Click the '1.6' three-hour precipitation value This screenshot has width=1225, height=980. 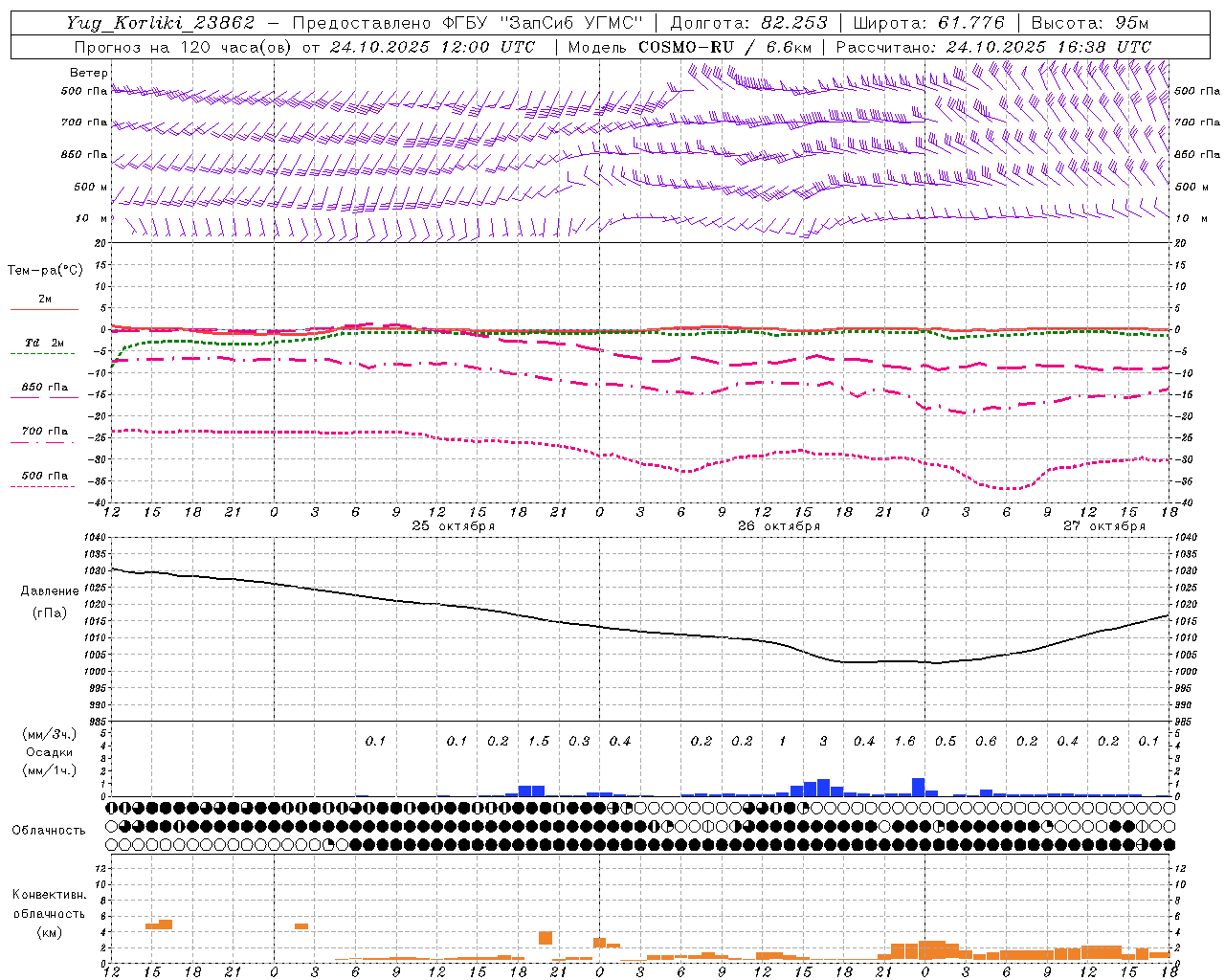[904, 741]
